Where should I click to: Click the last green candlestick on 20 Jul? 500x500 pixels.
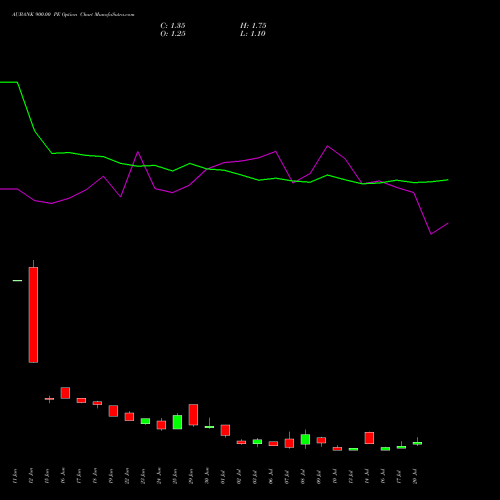[x=417, y=443]
